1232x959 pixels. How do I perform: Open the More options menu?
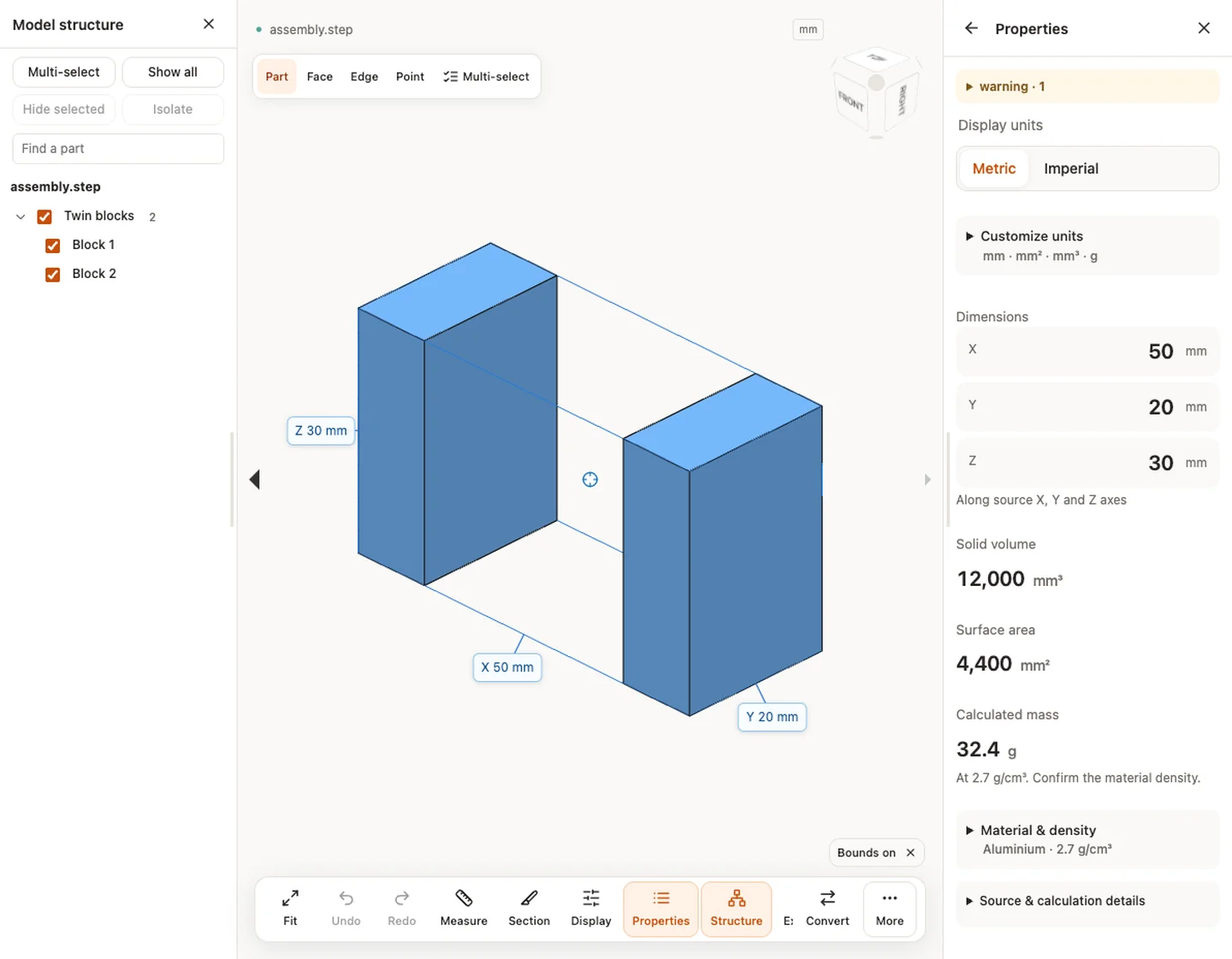pyautogui.click(x=890, y=909)
